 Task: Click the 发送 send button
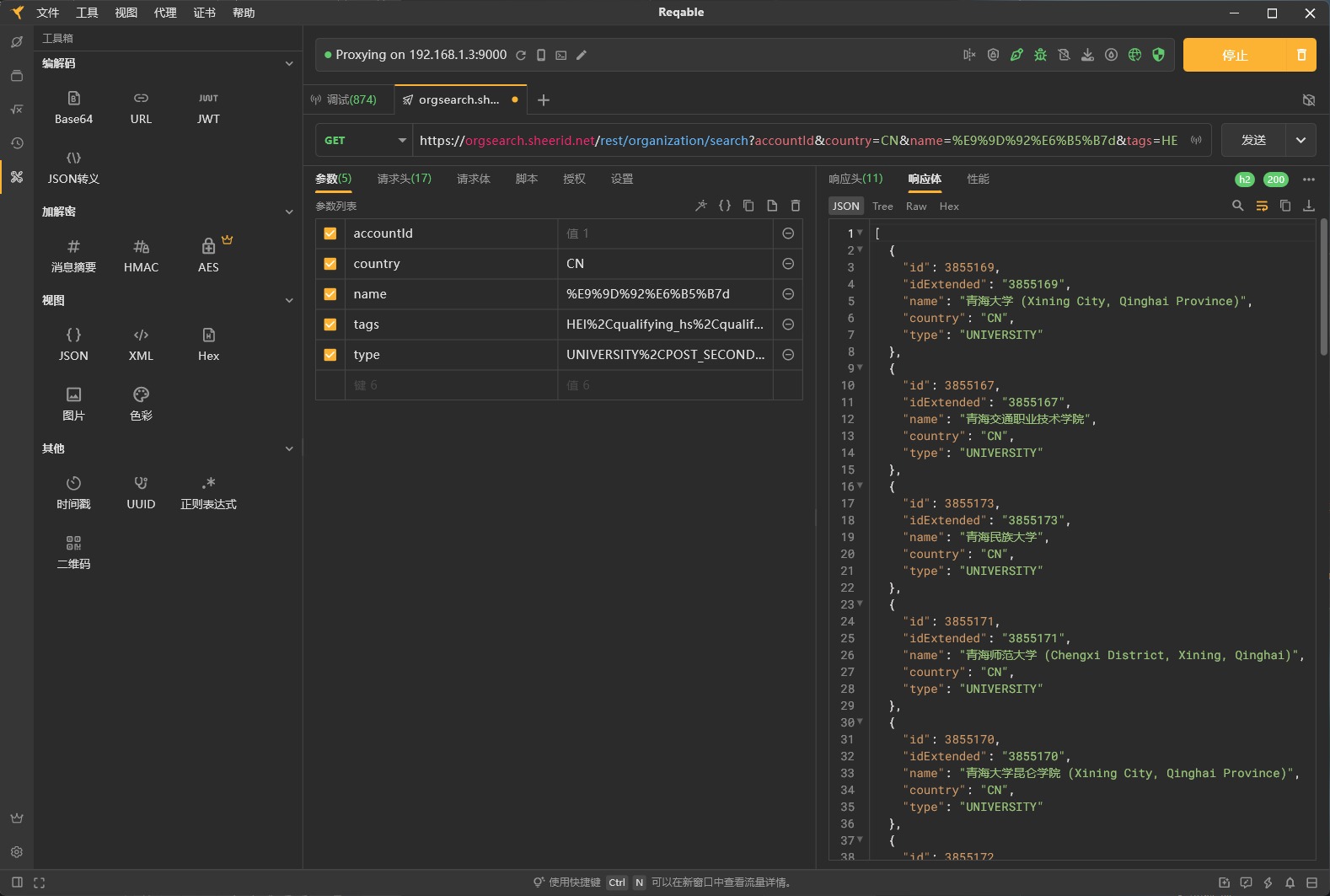(1253, 141)
